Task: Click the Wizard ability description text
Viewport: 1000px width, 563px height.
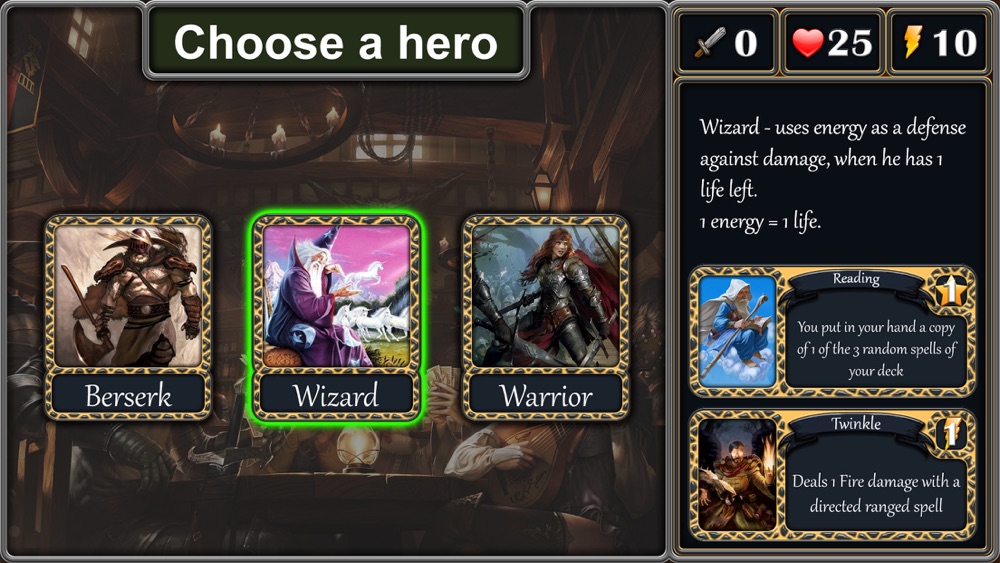Action: tap(832, 174)
